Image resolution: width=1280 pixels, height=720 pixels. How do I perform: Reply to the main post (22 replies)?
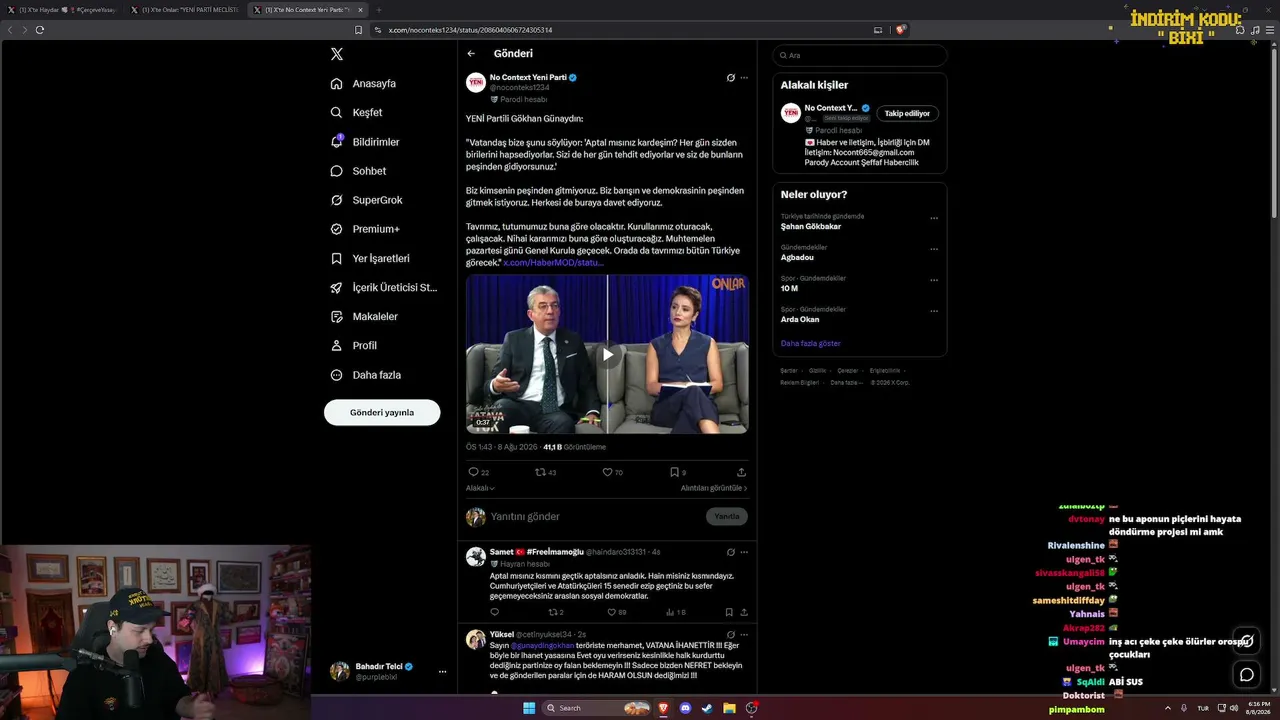(x=478, y=472)
